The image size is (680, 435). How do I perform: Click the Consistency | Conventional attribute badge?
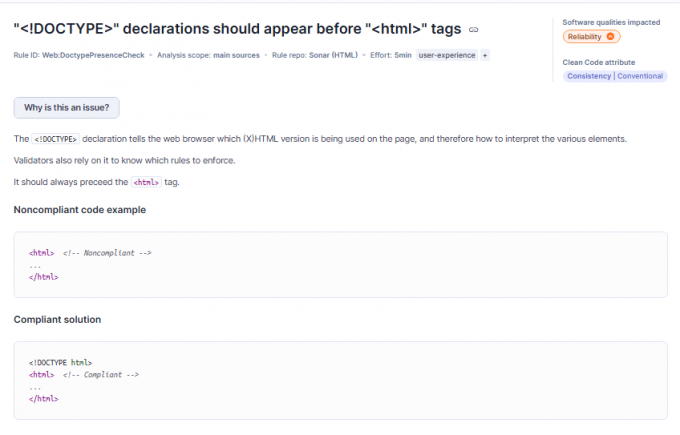614,76
